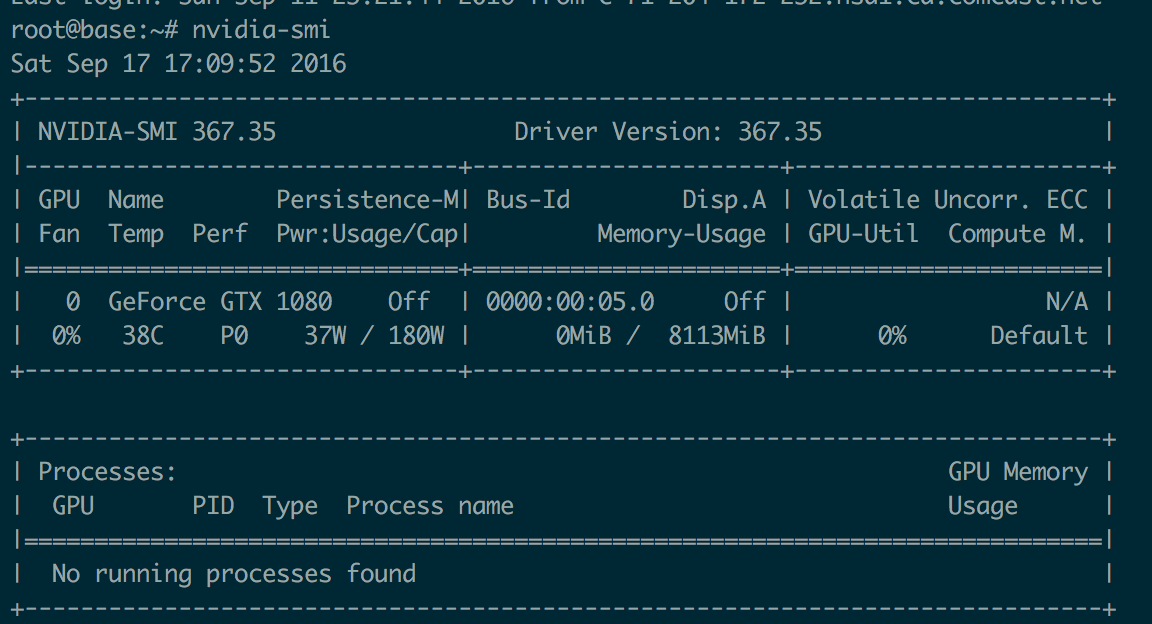
Task: Click the Processes: section label
Action: [x=108, y=472]
